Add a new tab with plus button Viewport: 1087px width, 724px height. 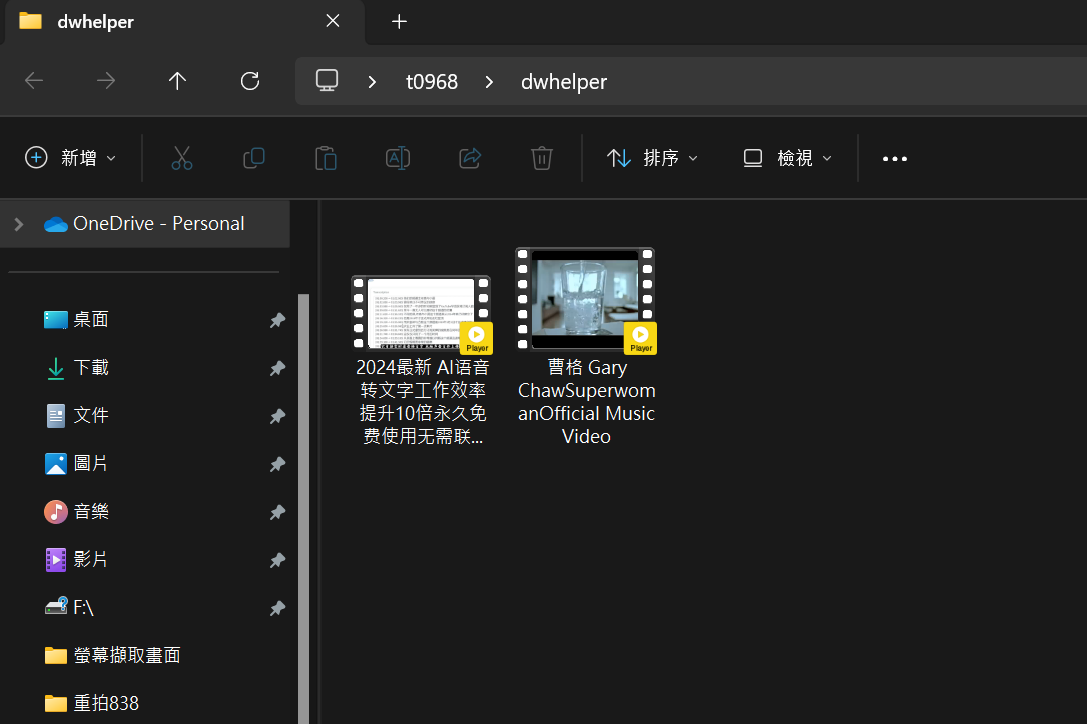tap(399, 21)
